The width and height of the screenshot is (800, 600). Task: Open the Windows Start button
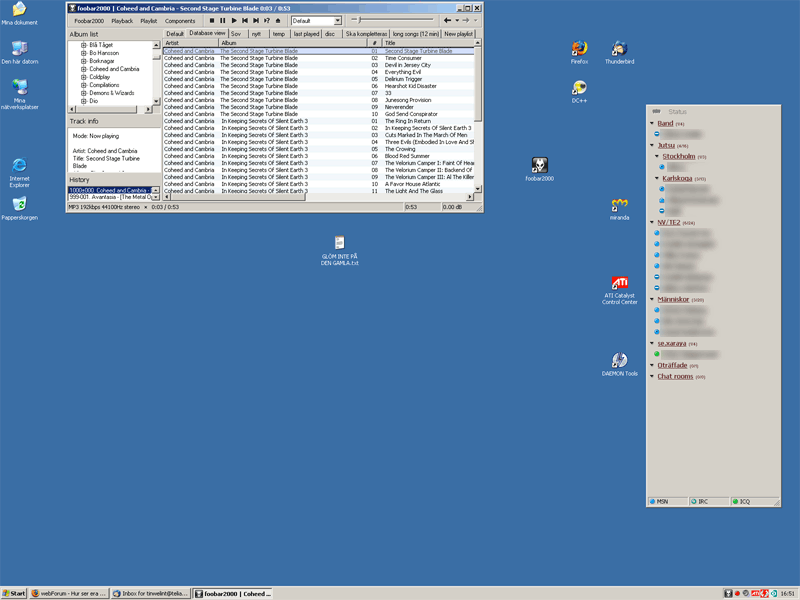point(14,593)
